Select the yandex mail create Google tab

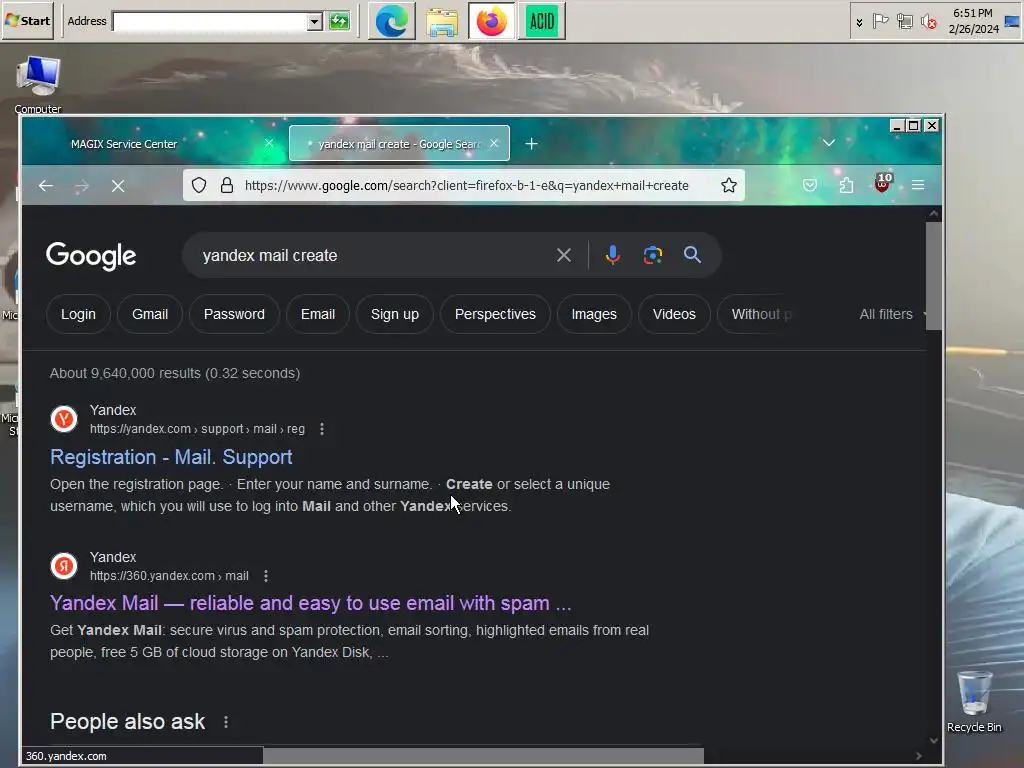tap(398, 144)
